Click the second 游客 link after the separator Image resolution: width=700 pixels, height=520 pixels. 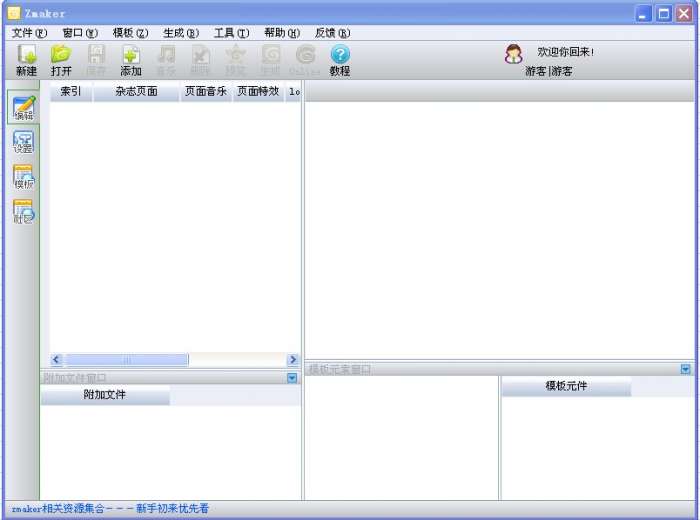coord(562,71)
